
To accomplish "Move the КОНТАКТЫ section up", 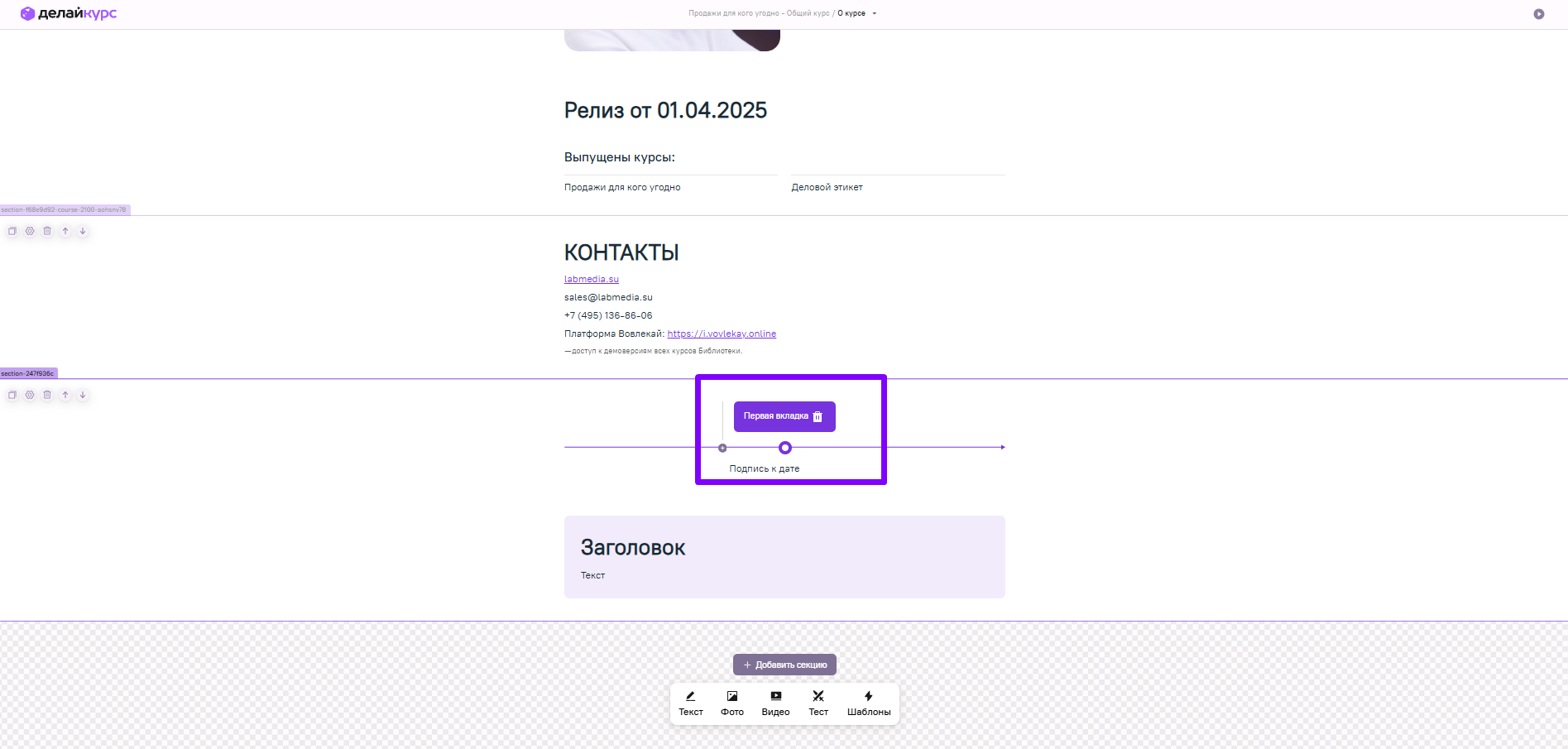I will (65, 231).
